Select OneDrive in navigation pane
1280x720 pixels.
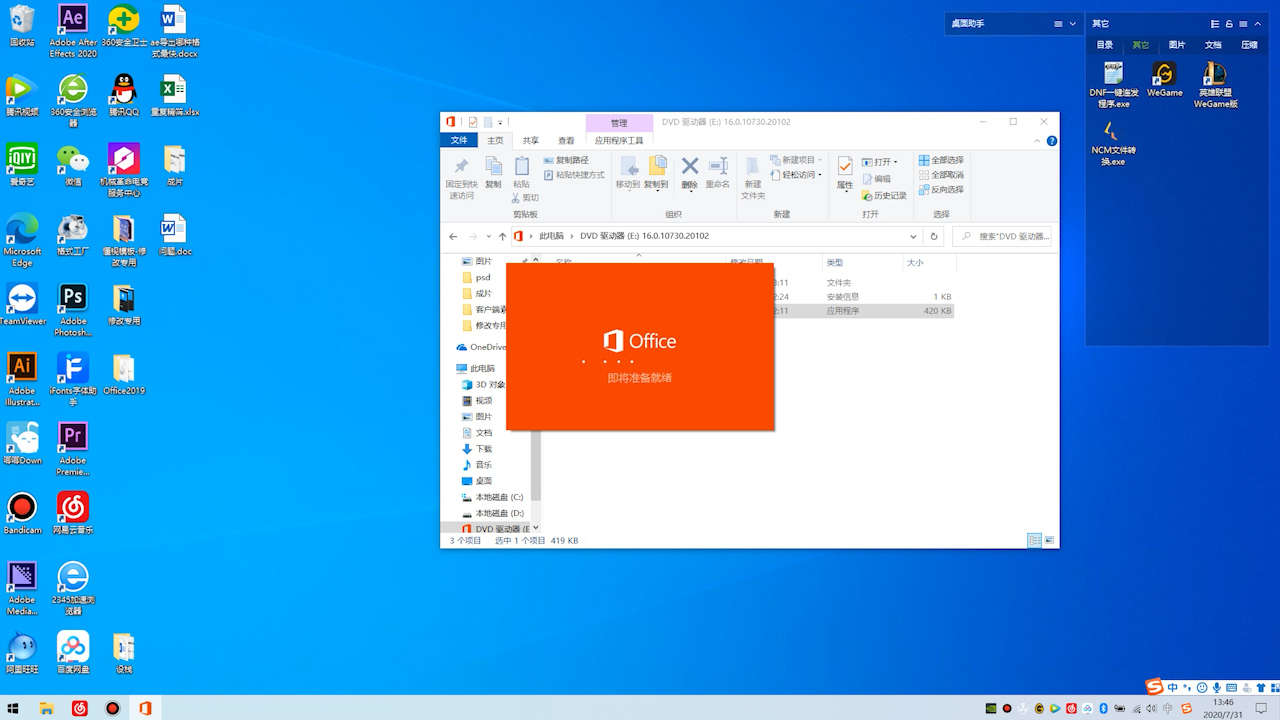[481, 347]
